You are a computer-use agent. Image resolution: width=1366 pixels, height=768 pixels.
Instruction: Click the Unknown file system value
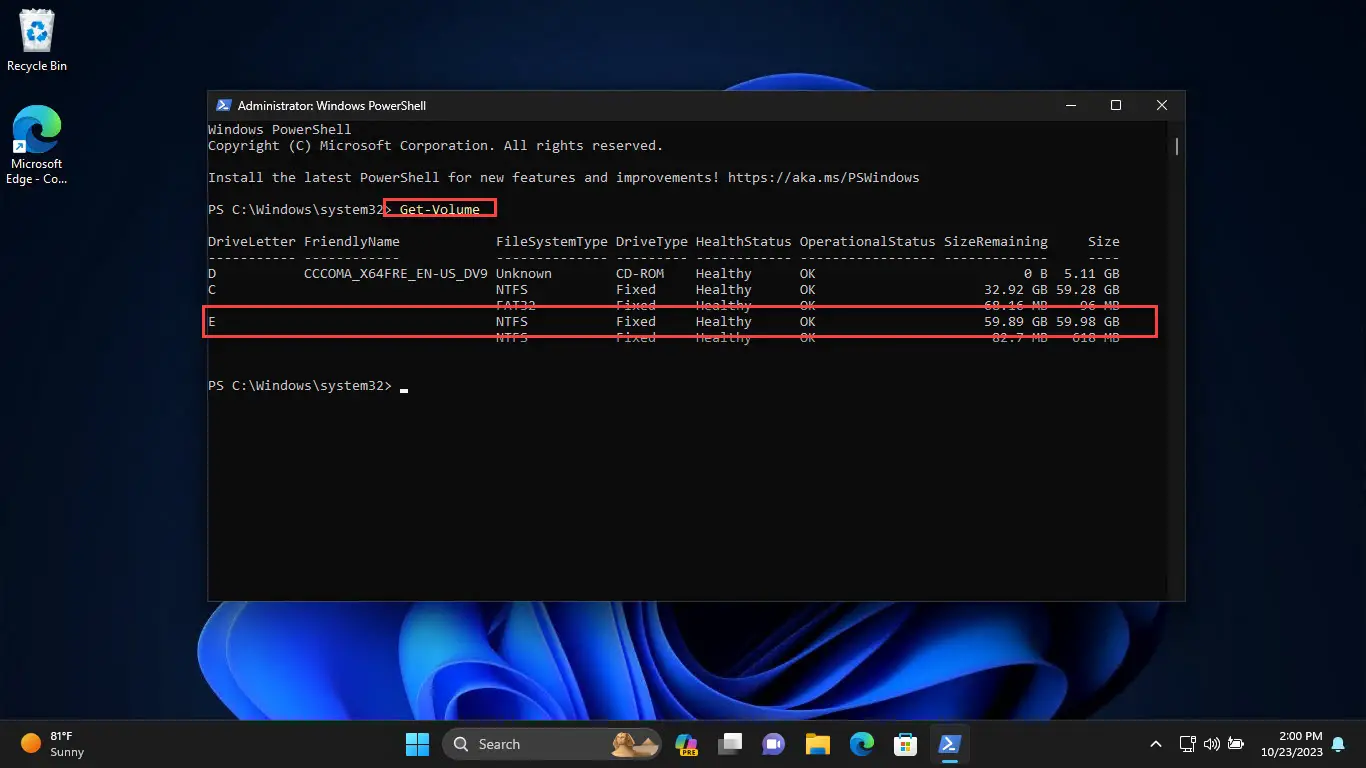point(524,273)
